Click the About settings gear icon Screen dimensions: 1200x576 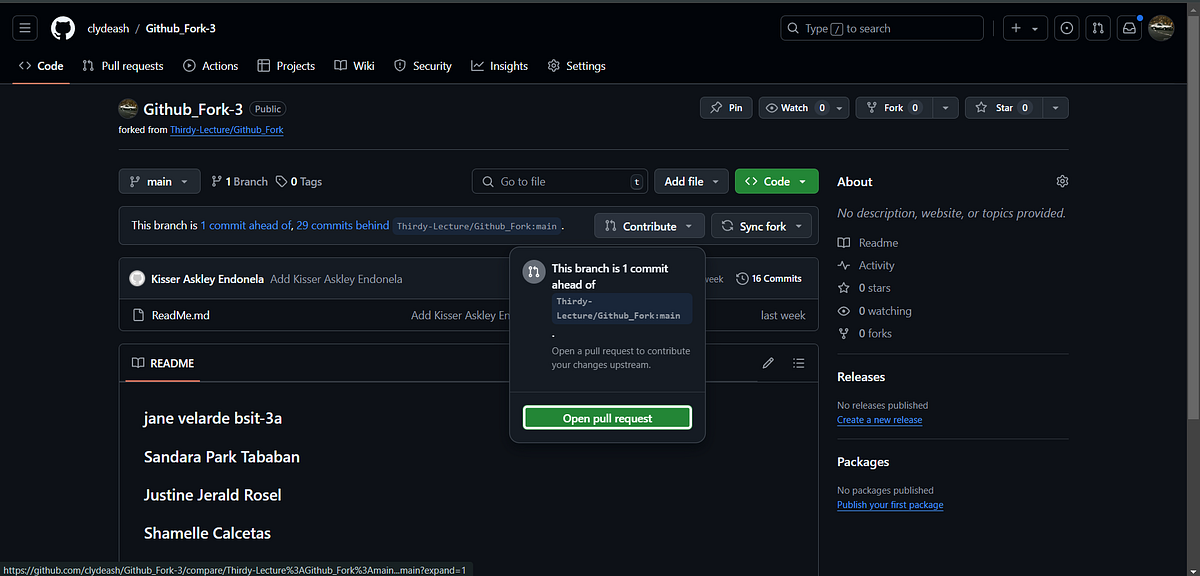point(1062,181)
